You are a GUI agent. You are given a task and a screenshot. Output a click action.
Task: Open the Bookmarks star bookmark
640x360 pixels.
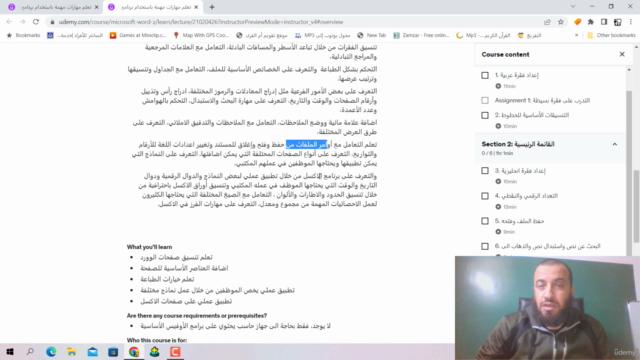[x=23, y=36]
